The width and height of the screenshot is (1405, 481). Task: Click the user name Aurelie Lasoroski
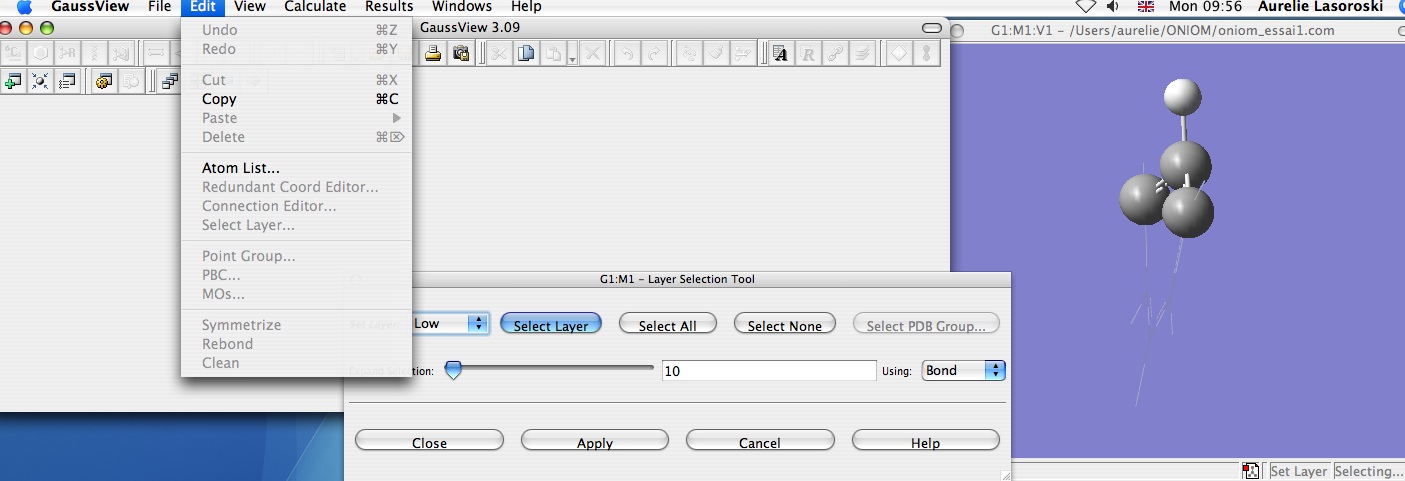(x=1319, y=6)
